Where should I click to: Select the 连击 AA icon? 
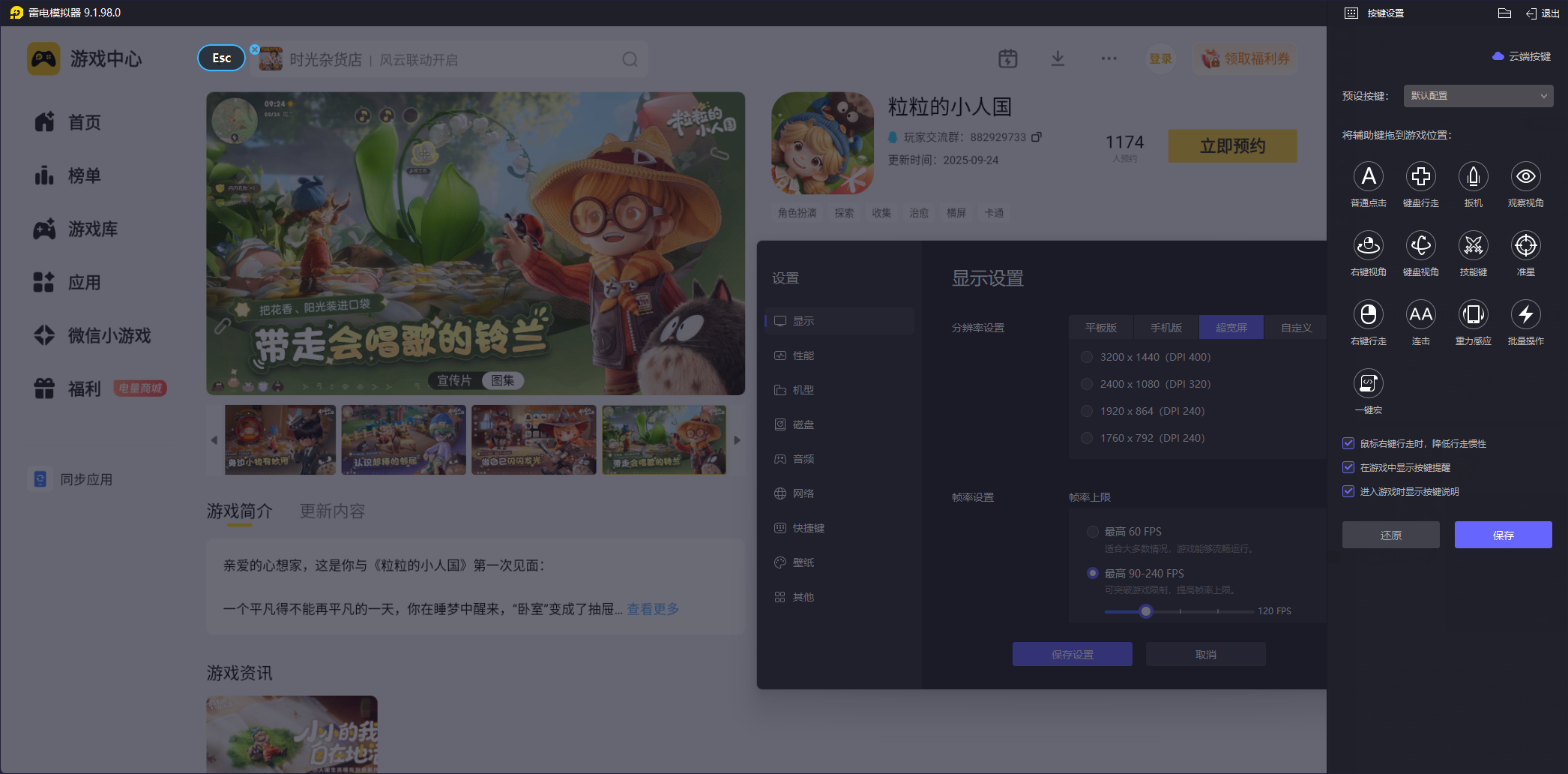[x=1420, y=315]
